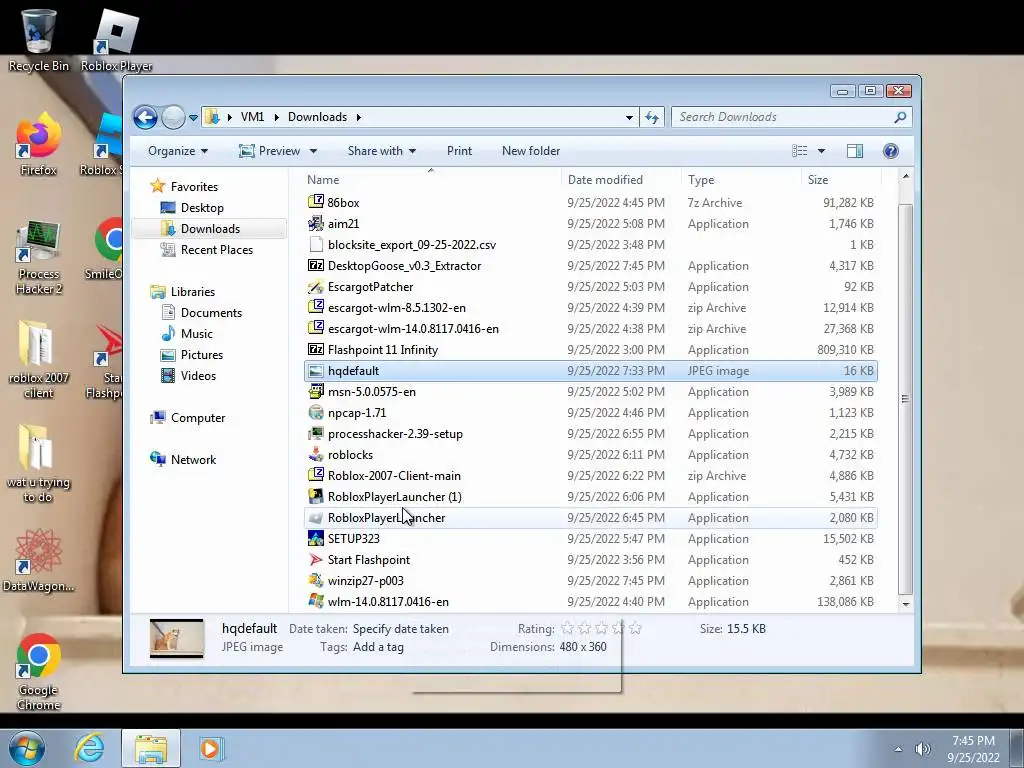Launch the Google Chrome desktop shortcut
Viewport: 1024px width, 768px height.
38,671
